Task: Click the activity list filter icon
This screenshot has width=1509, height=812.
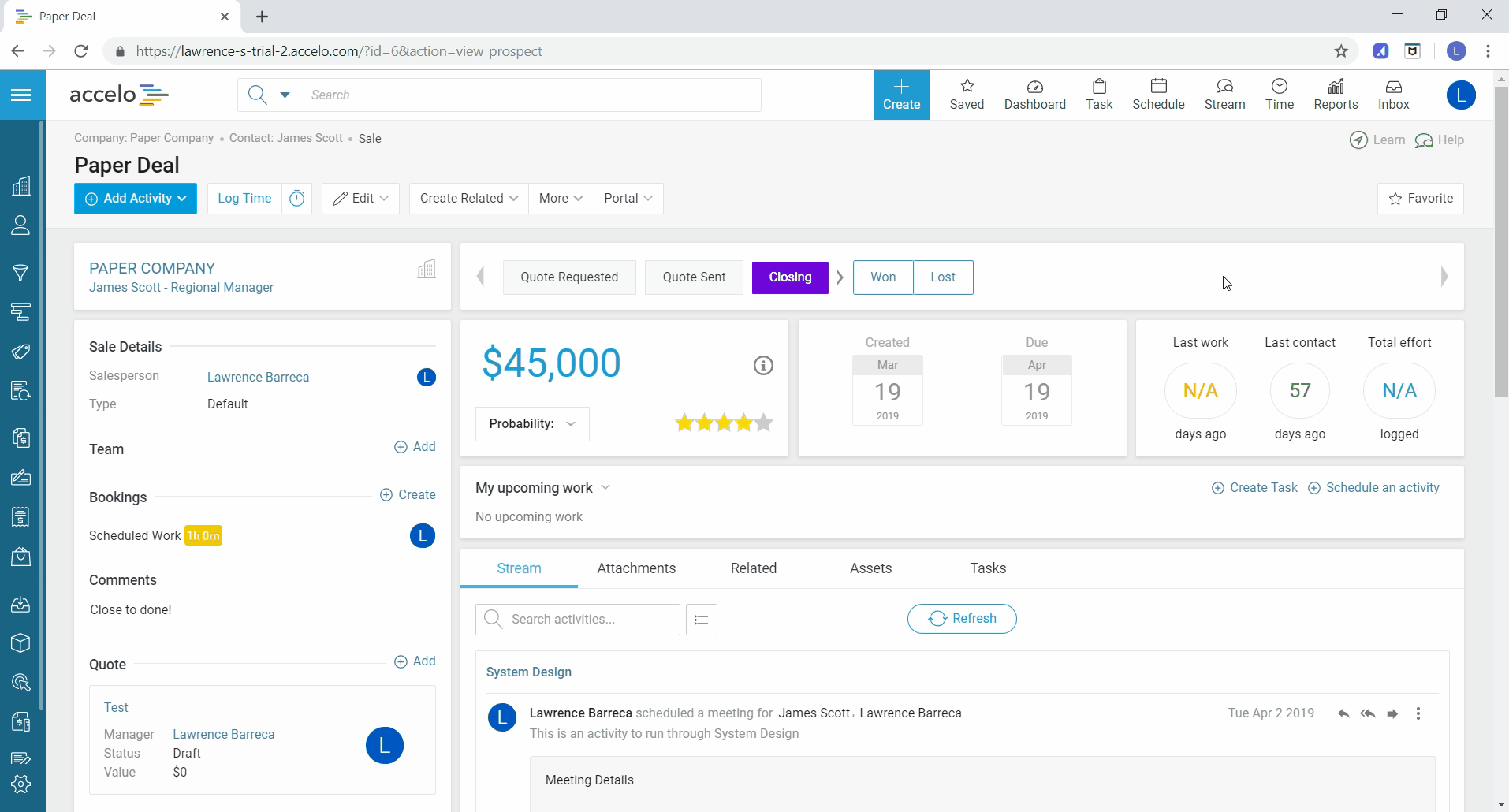Action: point(701,620)
